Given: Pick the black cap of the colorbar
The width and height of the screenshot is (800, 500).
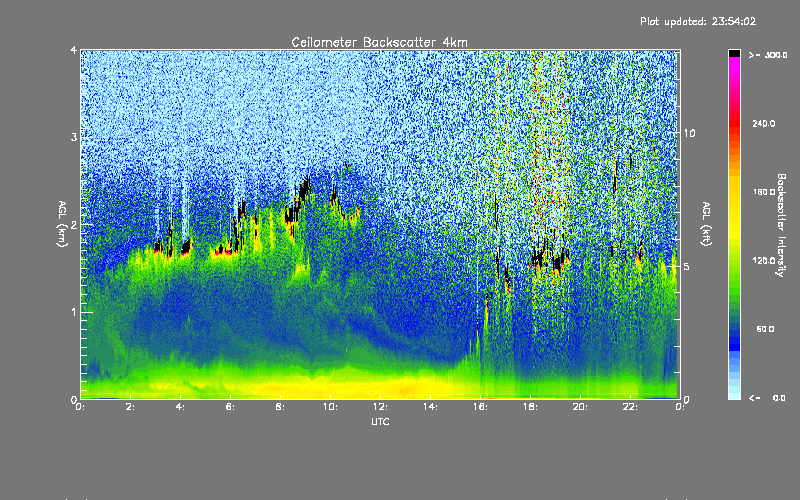Looking at the screenshot, I should point(734,53).
